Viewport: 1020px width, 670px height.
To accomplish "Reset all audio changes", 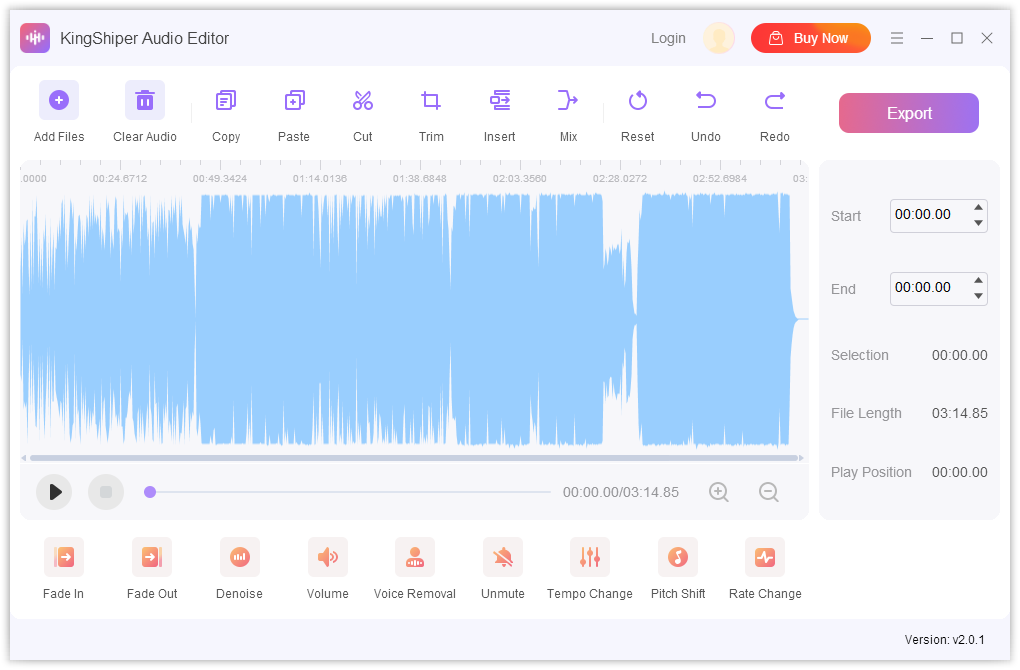I will pyautogui.click(x=637, y=112).
